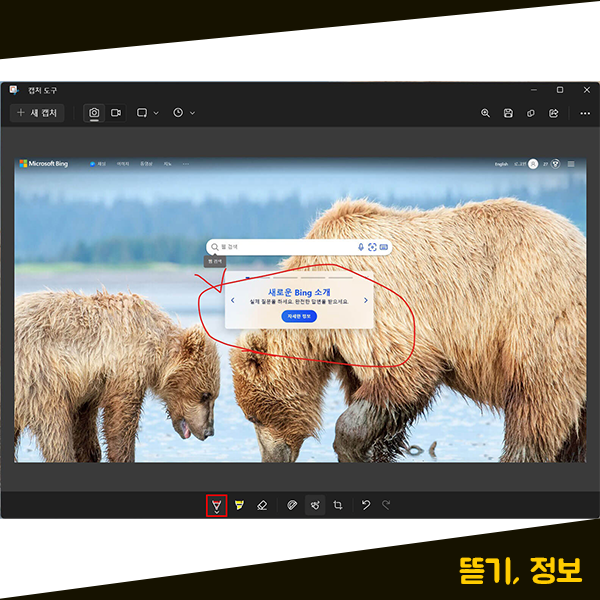600x600 pixels.
Task: Click the captured Bing screenshot canvas
Action: (300, 310)
